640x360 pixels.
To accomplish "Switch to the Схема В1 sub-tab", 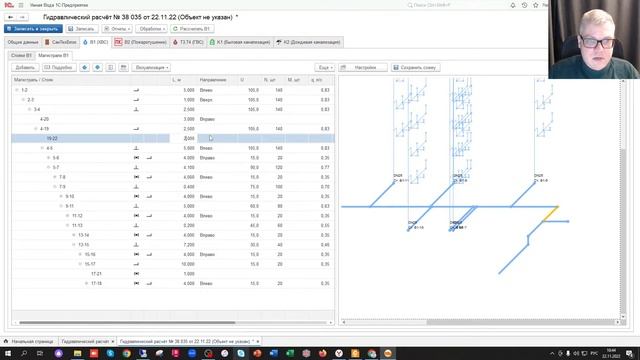I will tap(21, 55).
